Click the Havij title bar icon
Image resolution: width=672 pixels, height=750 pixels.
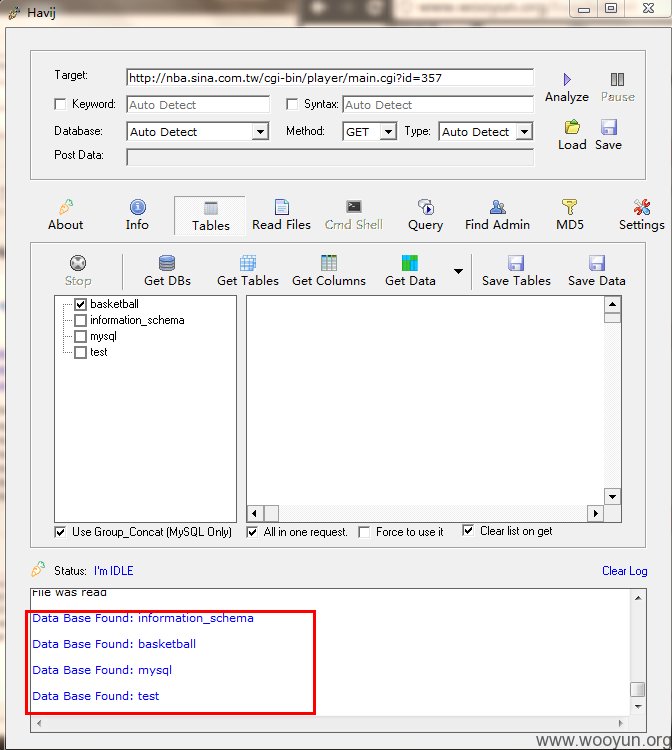15,13
